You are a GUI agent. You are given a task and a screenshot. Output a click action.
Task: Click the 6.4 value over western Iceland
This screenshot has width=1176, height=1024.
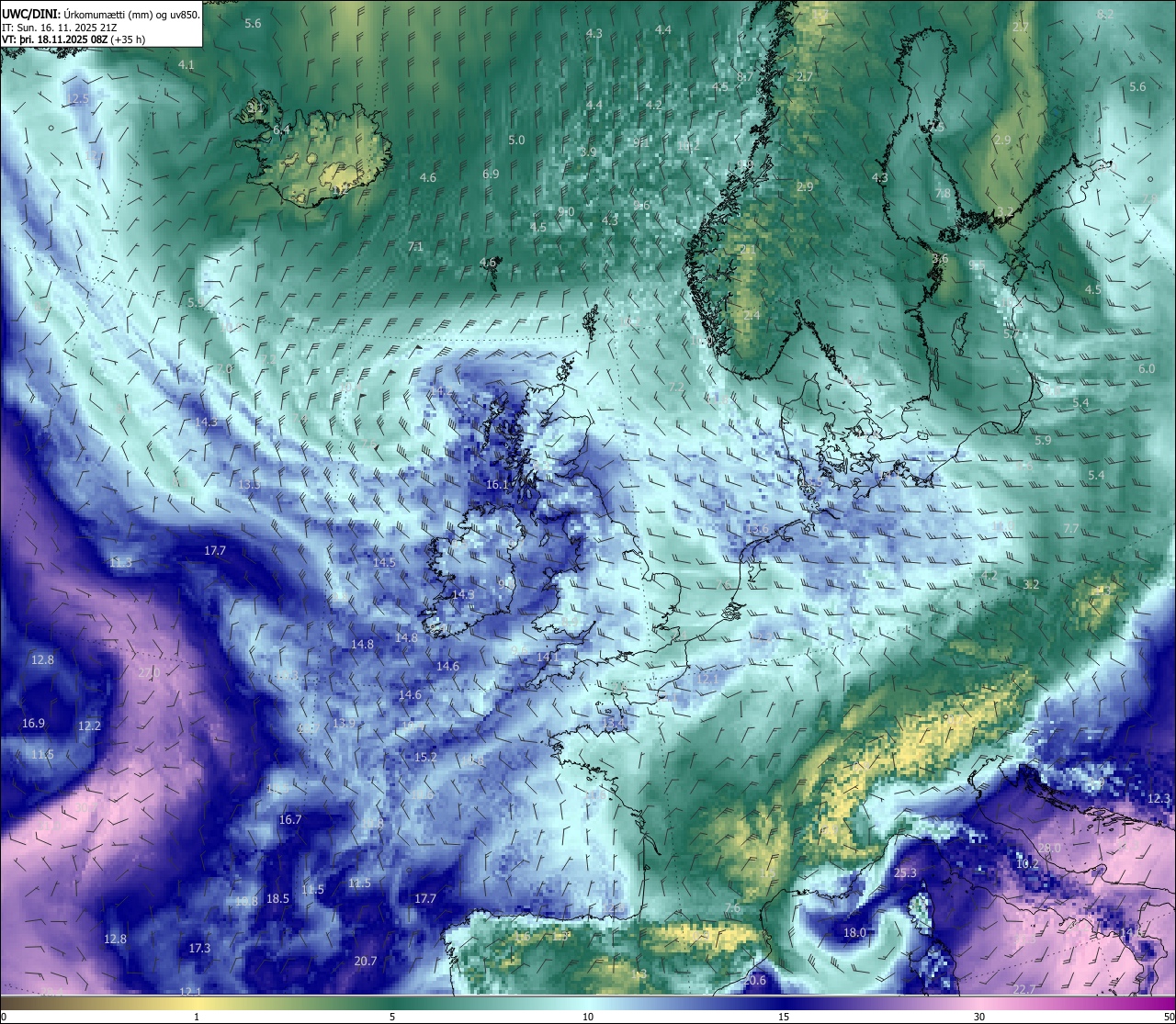point(281,130)
